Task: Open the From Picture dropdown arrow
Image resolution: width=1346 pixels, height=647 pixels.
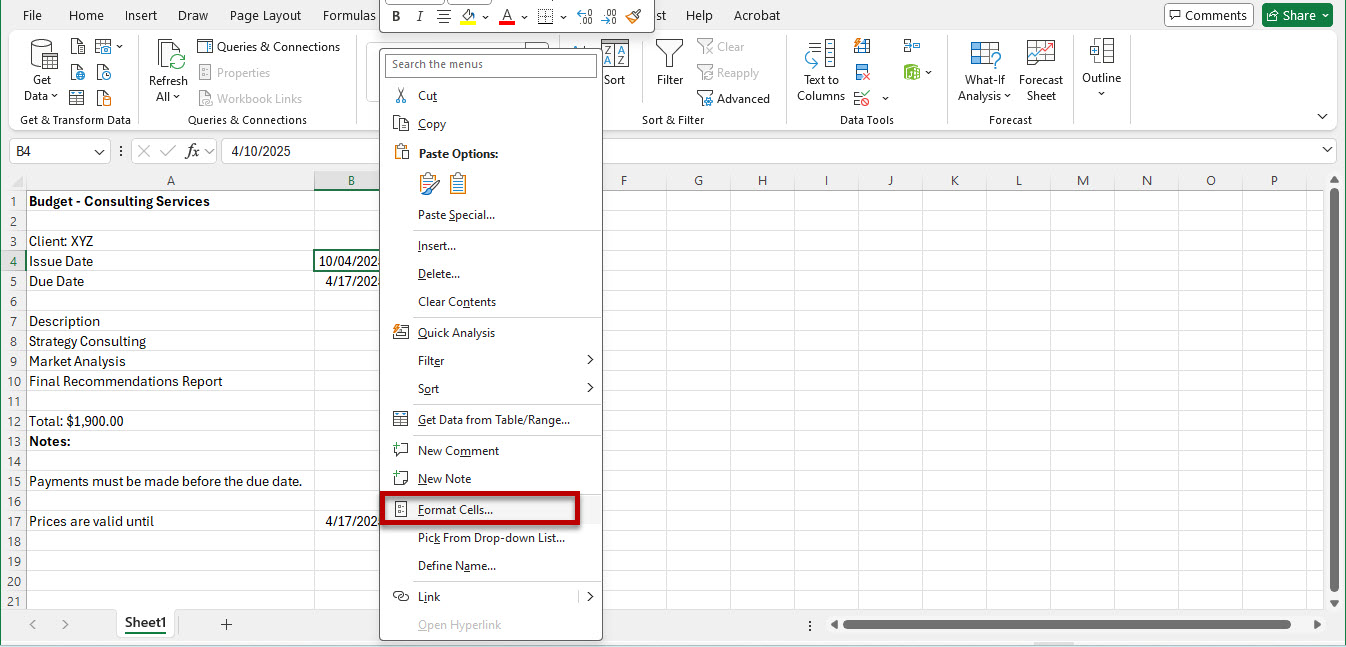Action: tap(120, 46)
